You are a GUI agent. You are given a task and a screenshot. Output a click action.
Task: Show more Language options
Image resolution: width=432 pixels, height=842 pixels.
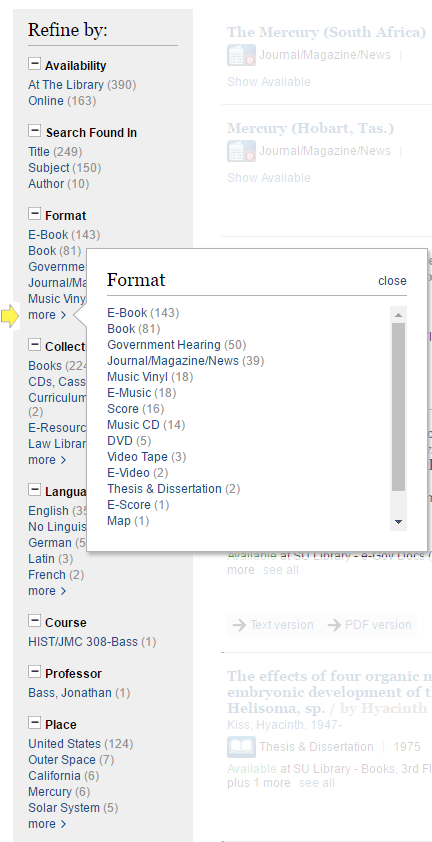coord(47,591)
